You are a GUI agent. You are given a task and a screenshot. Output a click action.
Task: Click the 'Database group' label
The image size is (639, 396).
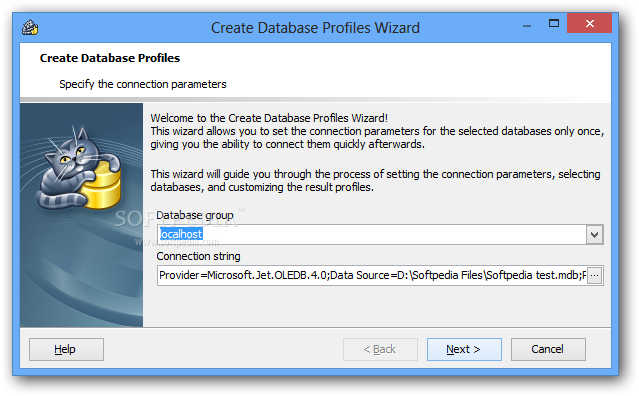pyautogui.click(x=195, y=215)
